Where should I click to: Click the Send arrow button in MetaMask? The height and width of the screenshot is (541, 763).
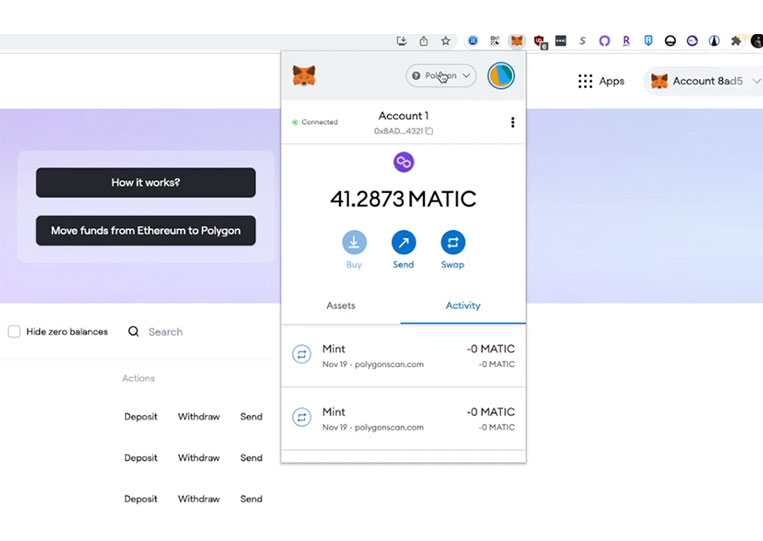tap(403, 242)
